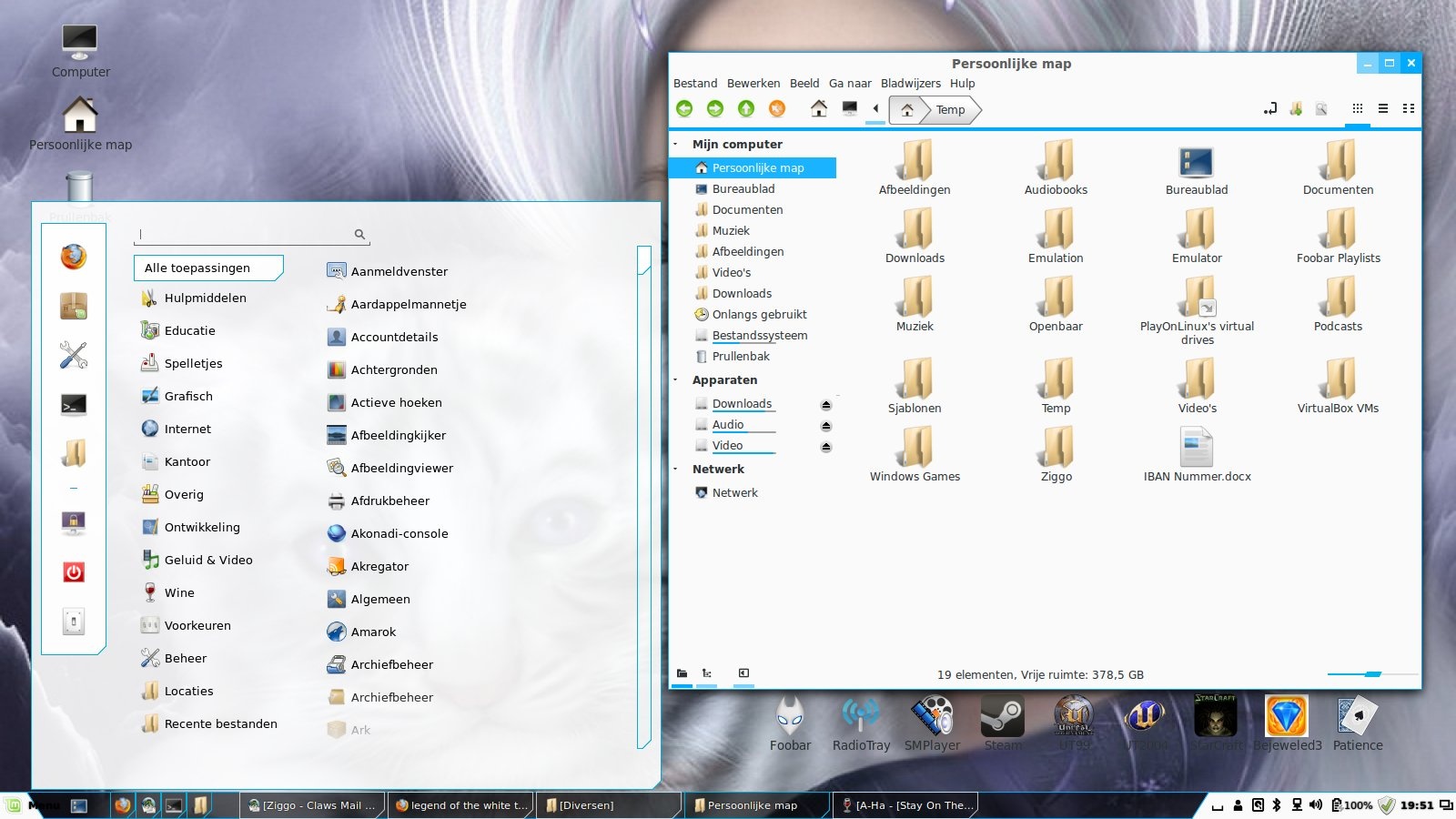Show tree view in the sidebar

coord(707,673)
